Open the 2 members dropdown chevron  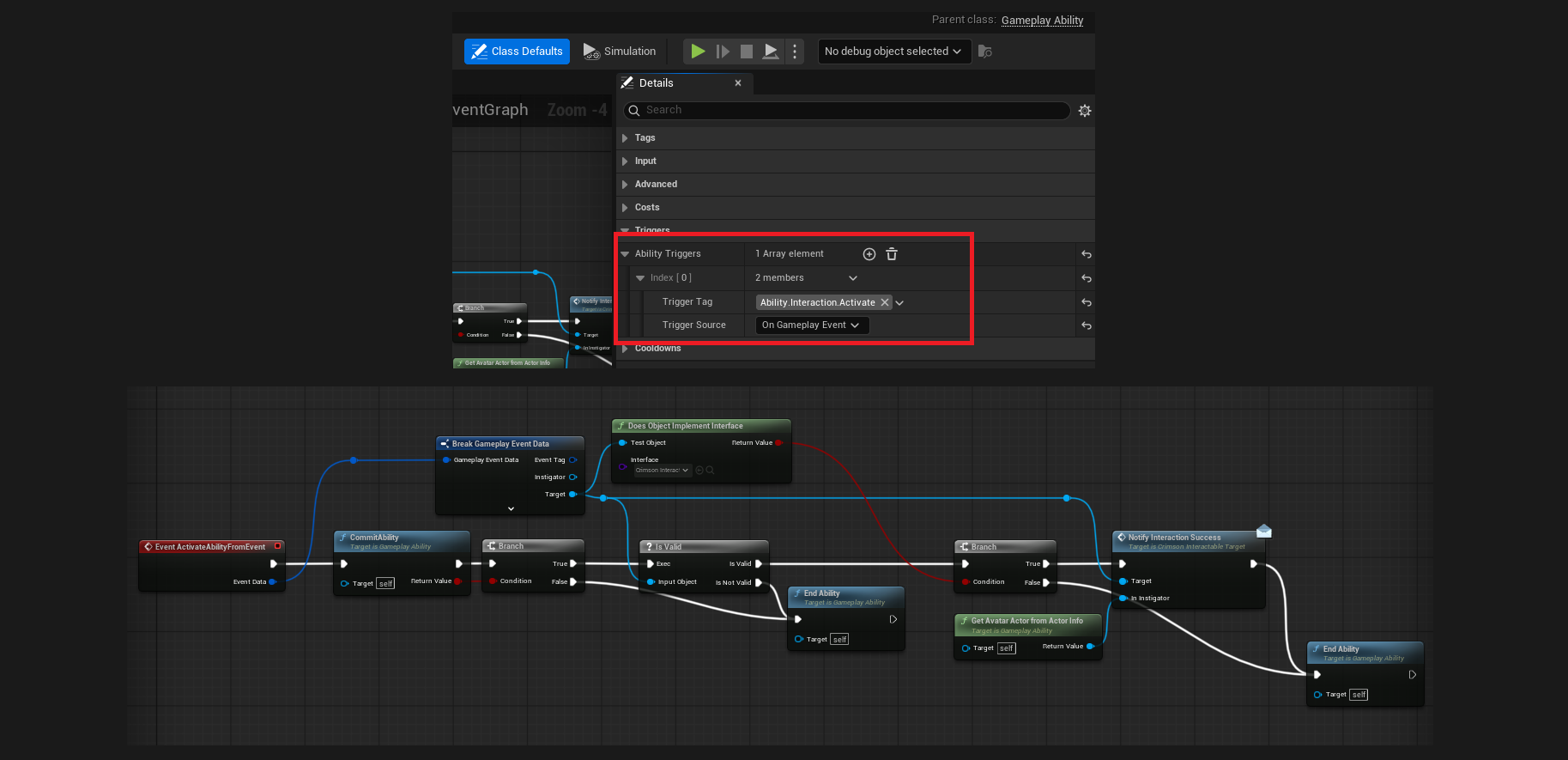point(853,278)
